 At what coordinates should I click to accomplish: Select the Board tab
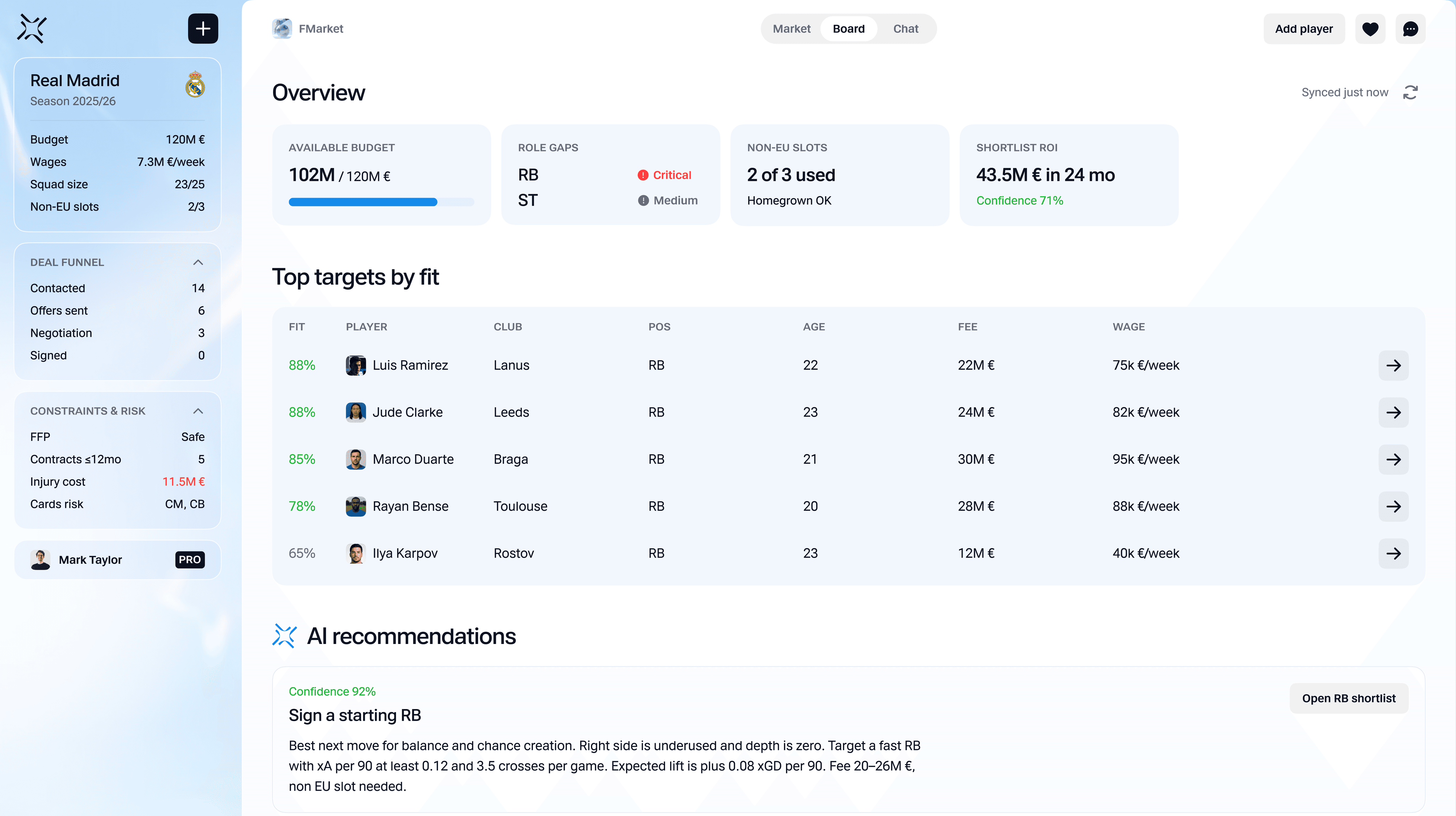pos(849,29)
